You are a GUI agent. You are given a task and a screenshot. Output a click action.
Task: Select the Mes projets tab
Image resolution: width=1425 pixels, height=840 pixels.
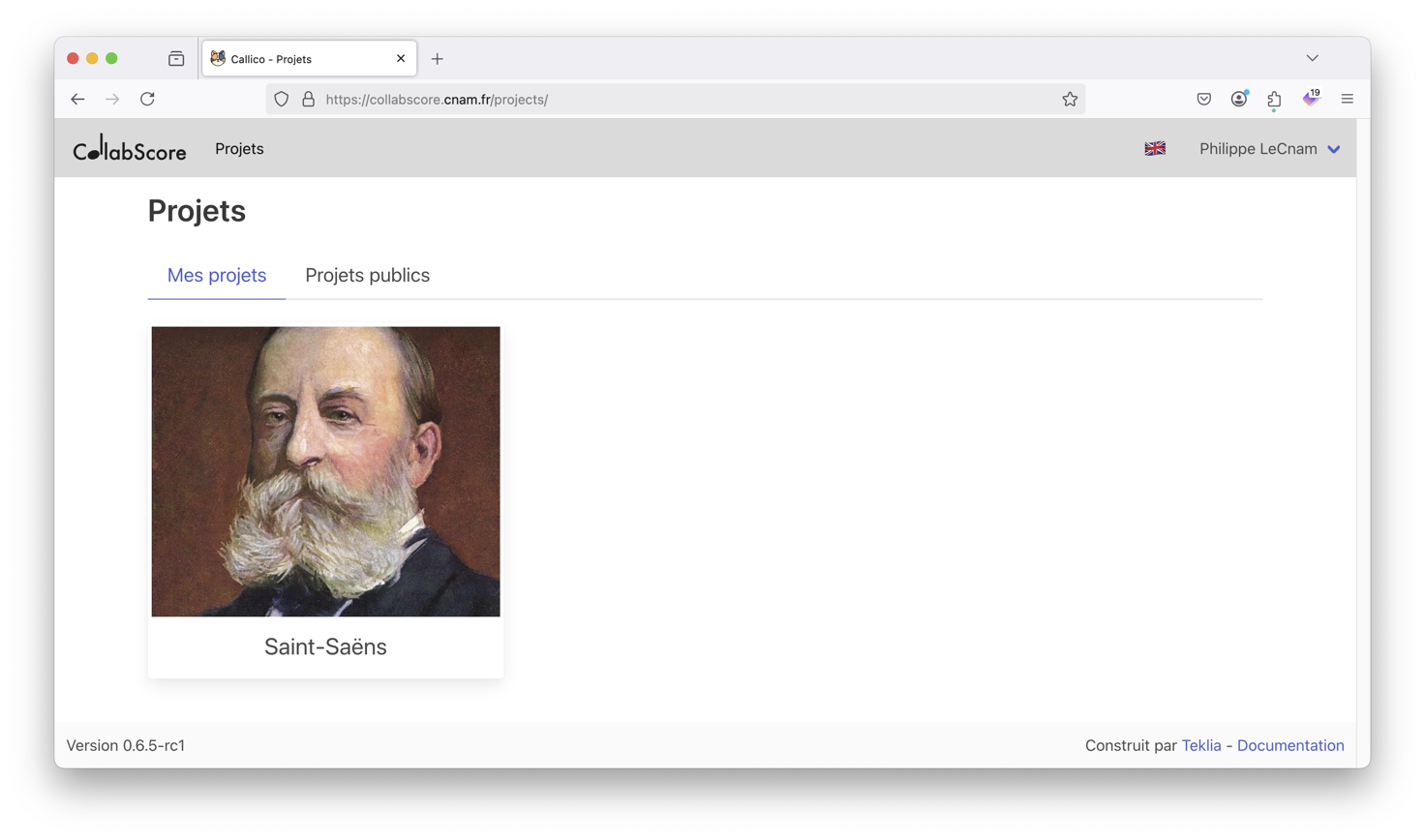pos(217,275)
